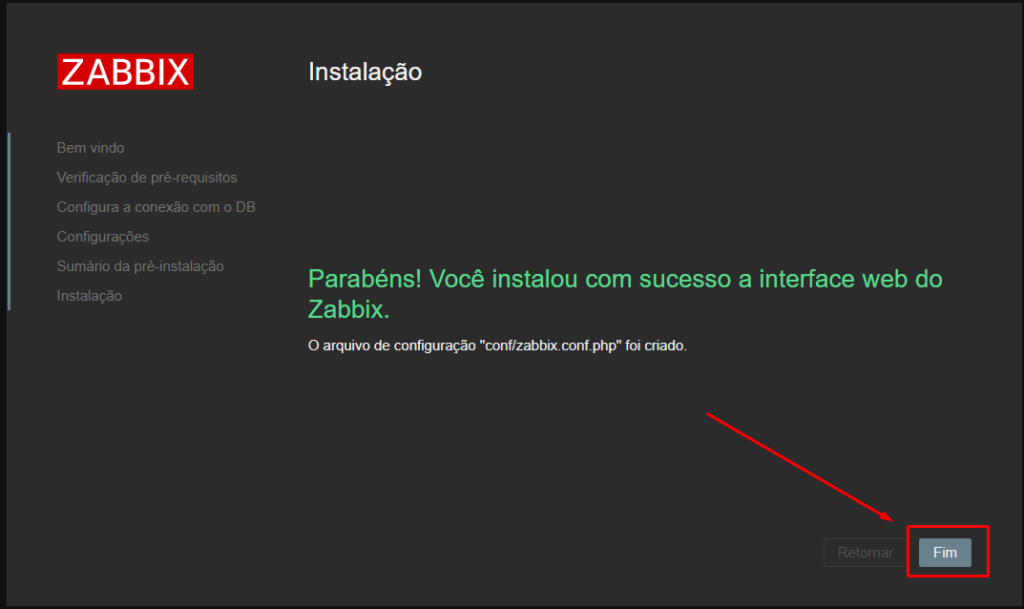This screenshot has height=609, width=1024.
Task: Click the word Parabéns! in green message
Action: [x=365, y=279]
